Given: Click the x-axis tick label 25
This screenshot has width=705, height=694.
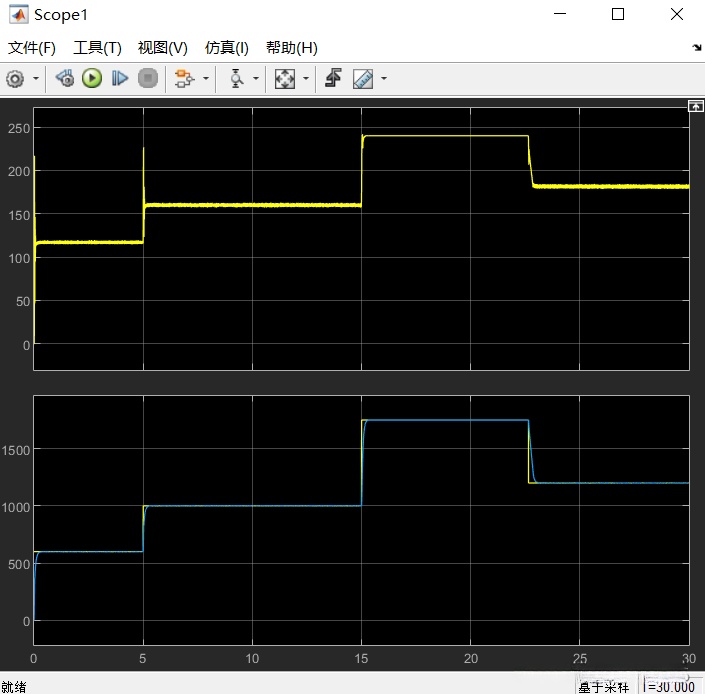Looking at the screenshot, I should point(580,658).
